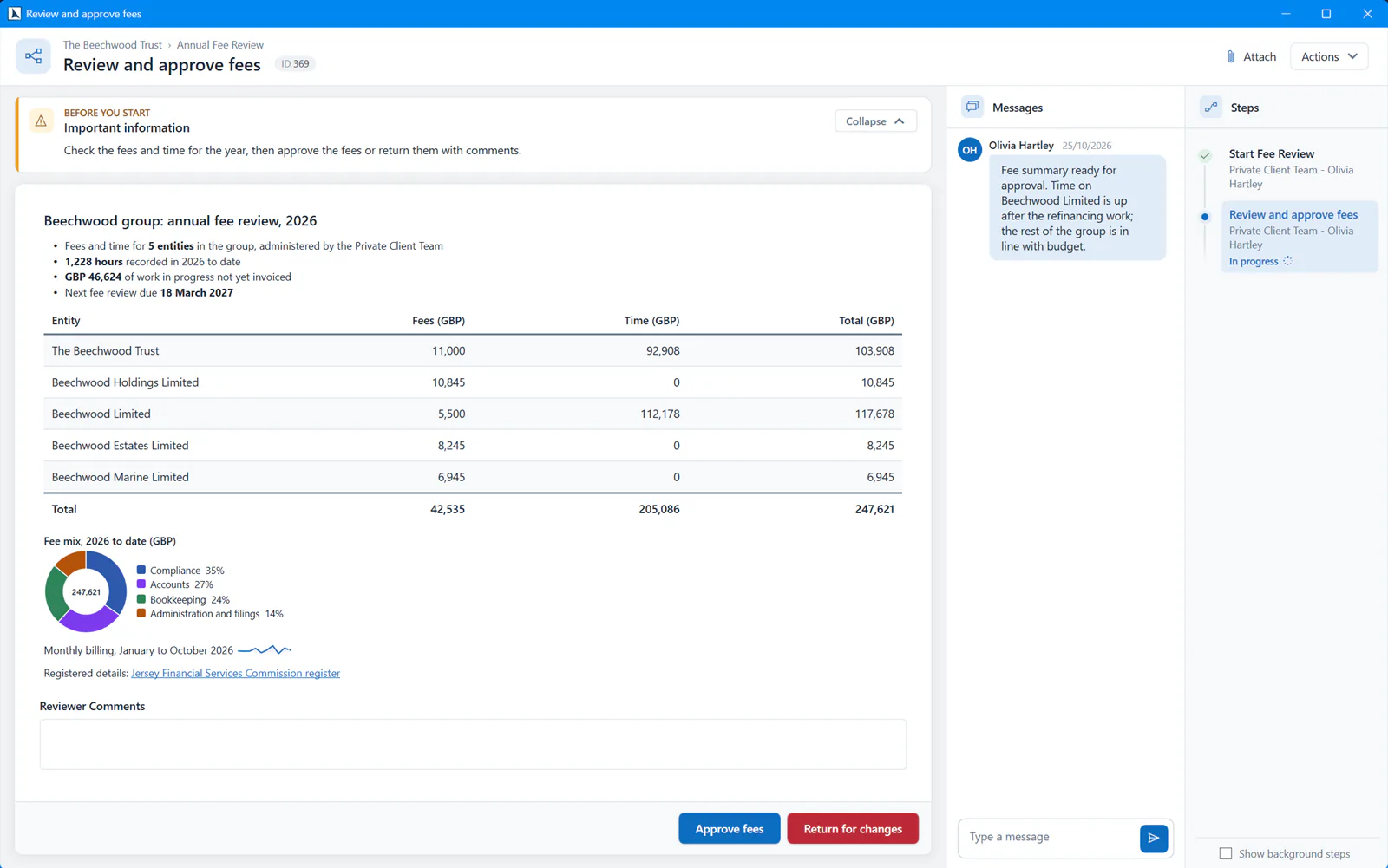
Task: Click Return for changes button
Action: click(x=853, y=829)
